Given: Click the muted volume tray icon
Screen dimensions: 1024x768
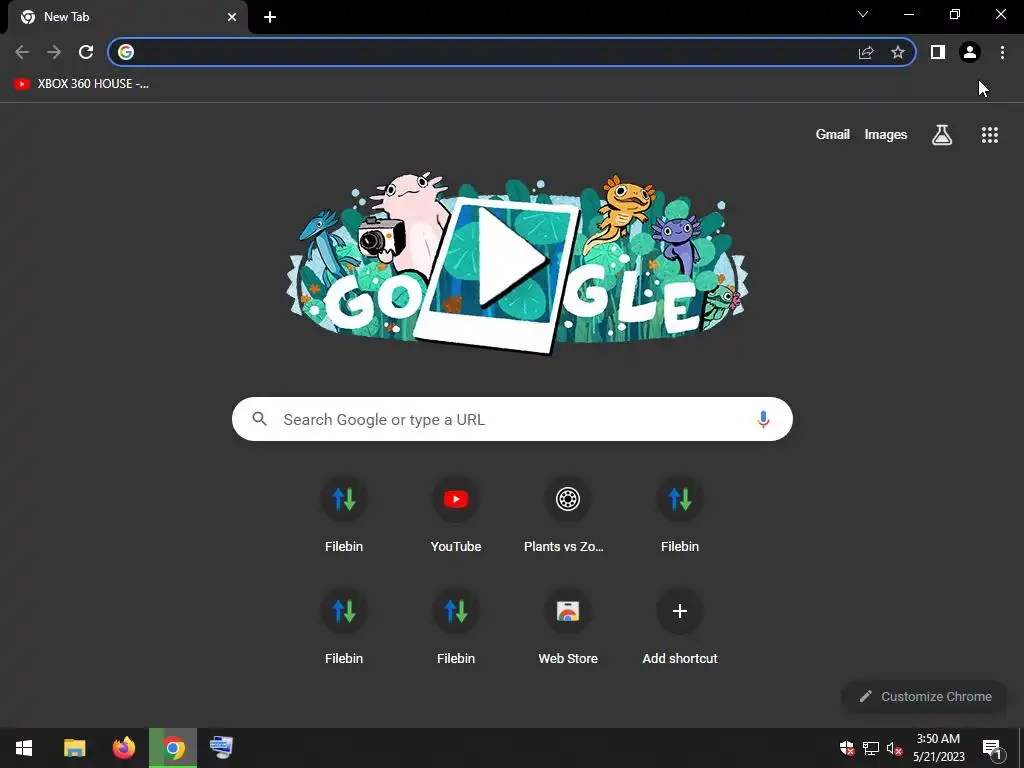Looking at the screenshot, I should point(894,748).
